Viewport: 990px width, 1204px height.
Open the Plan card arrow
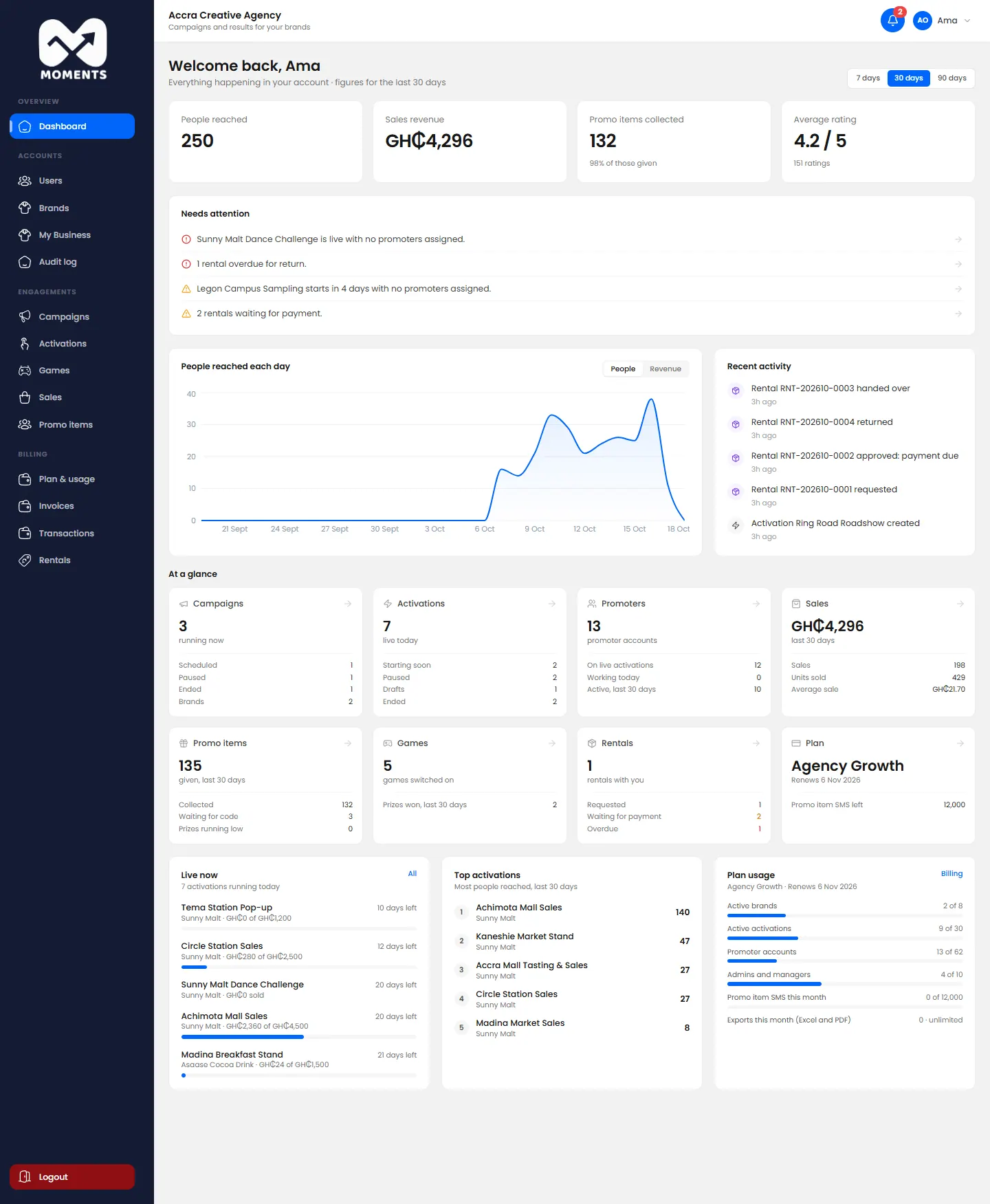960,743
